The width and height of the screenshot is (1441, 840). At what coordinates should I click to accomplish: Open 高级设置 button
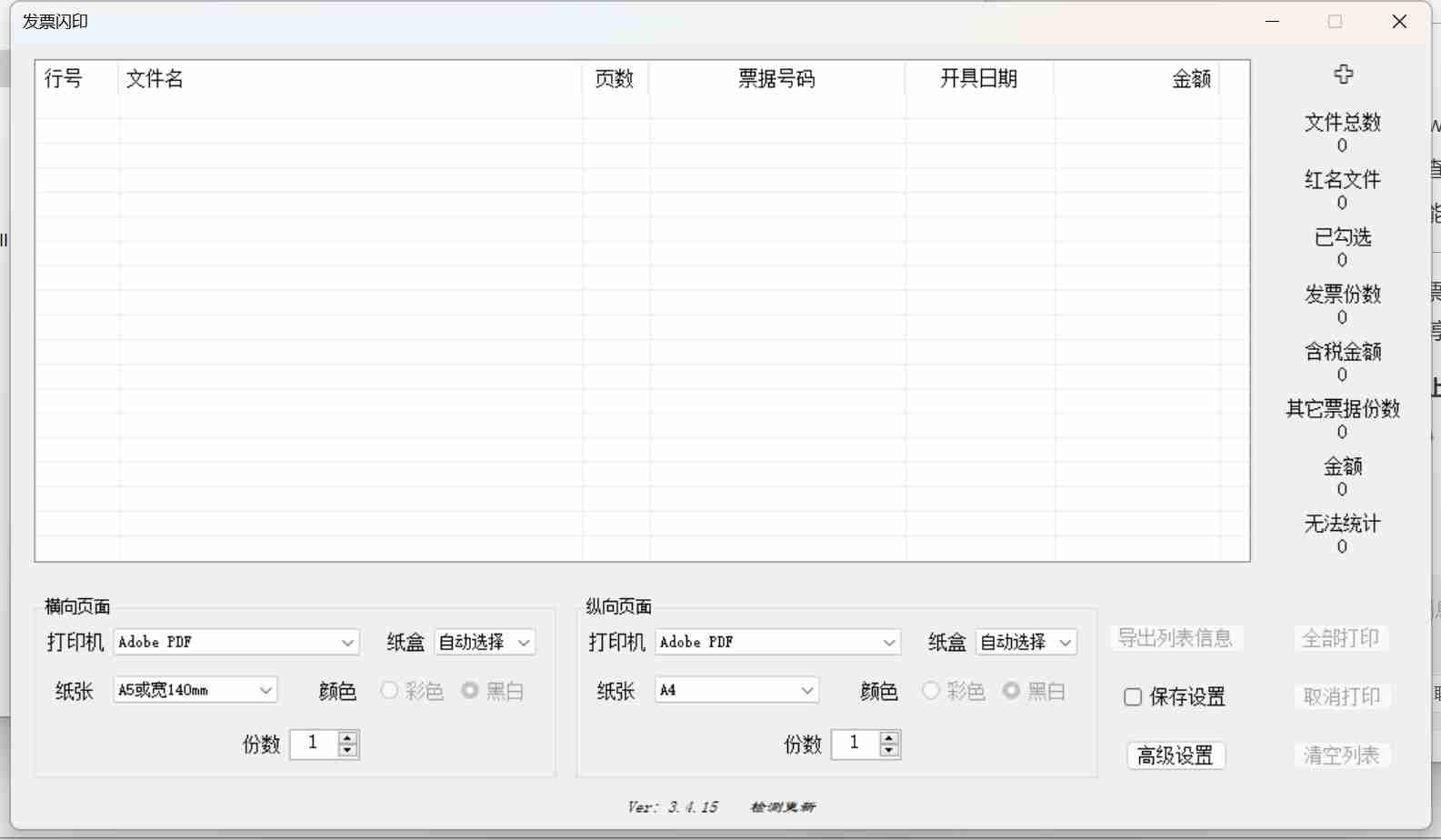[1176, 755]
